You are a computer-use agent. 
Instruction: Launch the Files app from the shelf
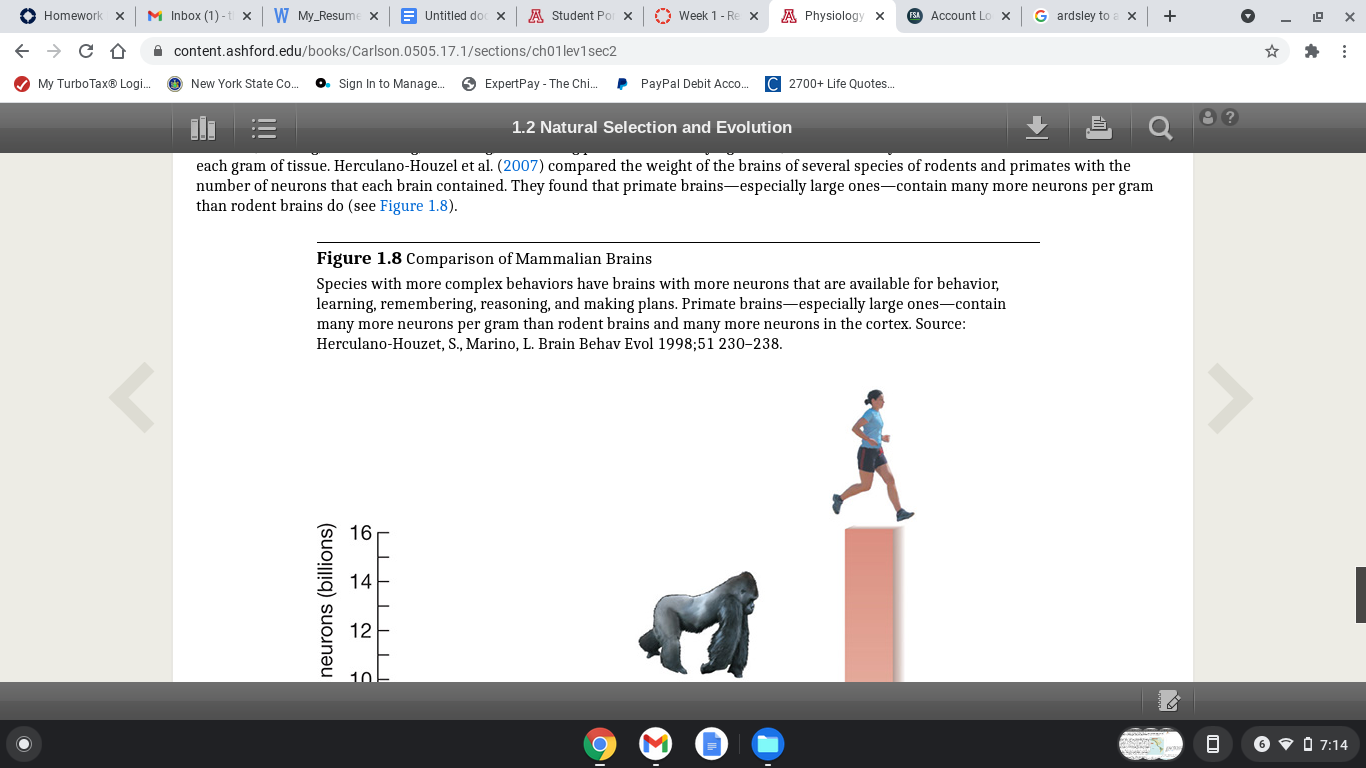[x=768, y=744]
